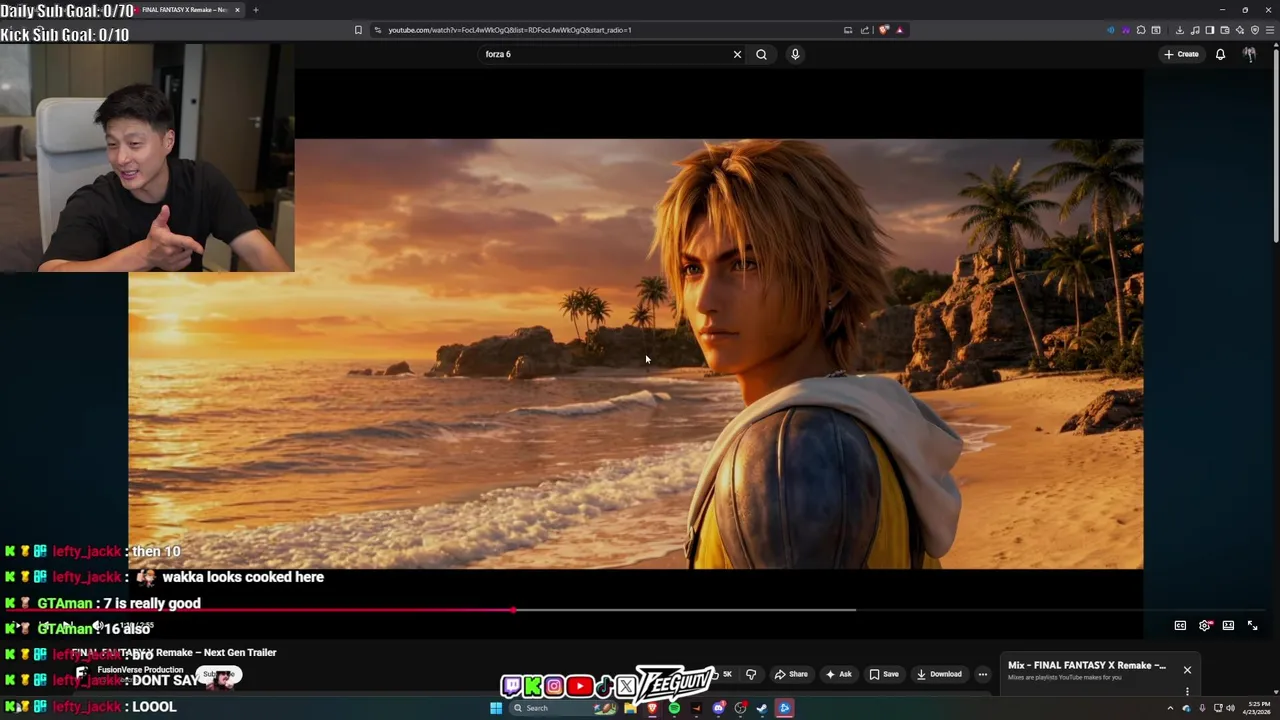Click the YouTube search magnifier button
1280x720 pixels.
click(761, 54)
